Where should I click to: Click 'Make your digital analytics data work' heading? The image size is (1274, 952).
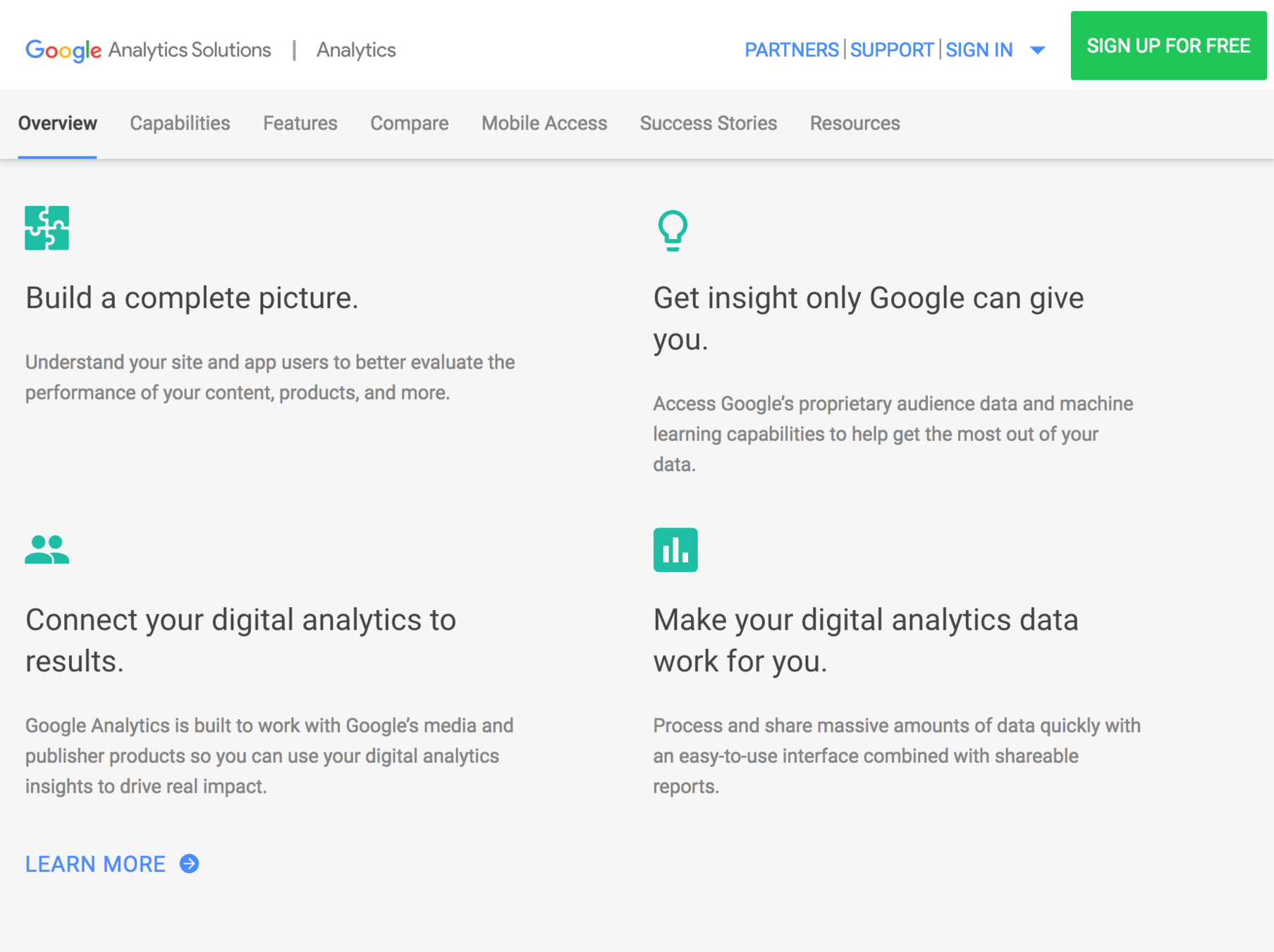(x=866, y=640)
